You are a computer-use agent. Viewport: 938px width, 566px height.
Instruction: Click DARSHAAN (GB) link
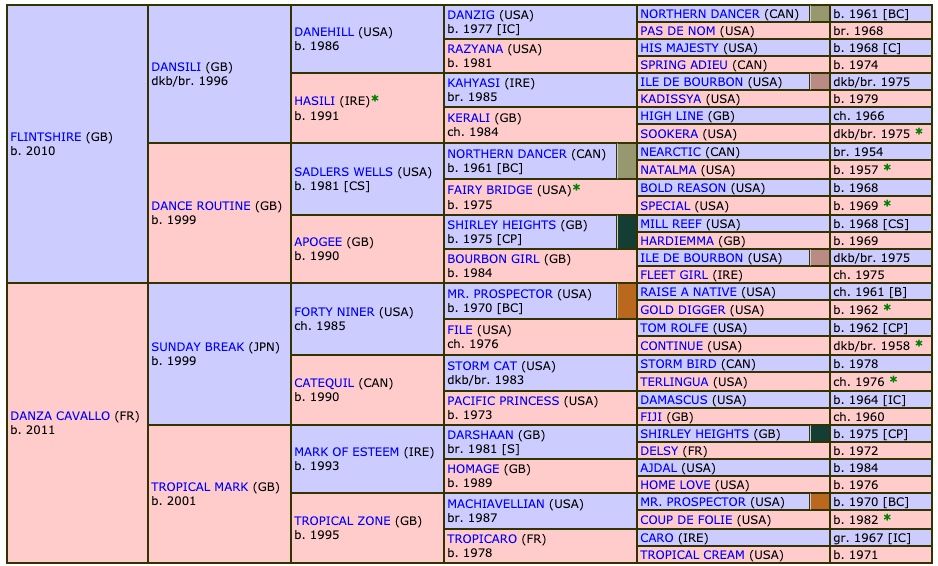(480, 436)
